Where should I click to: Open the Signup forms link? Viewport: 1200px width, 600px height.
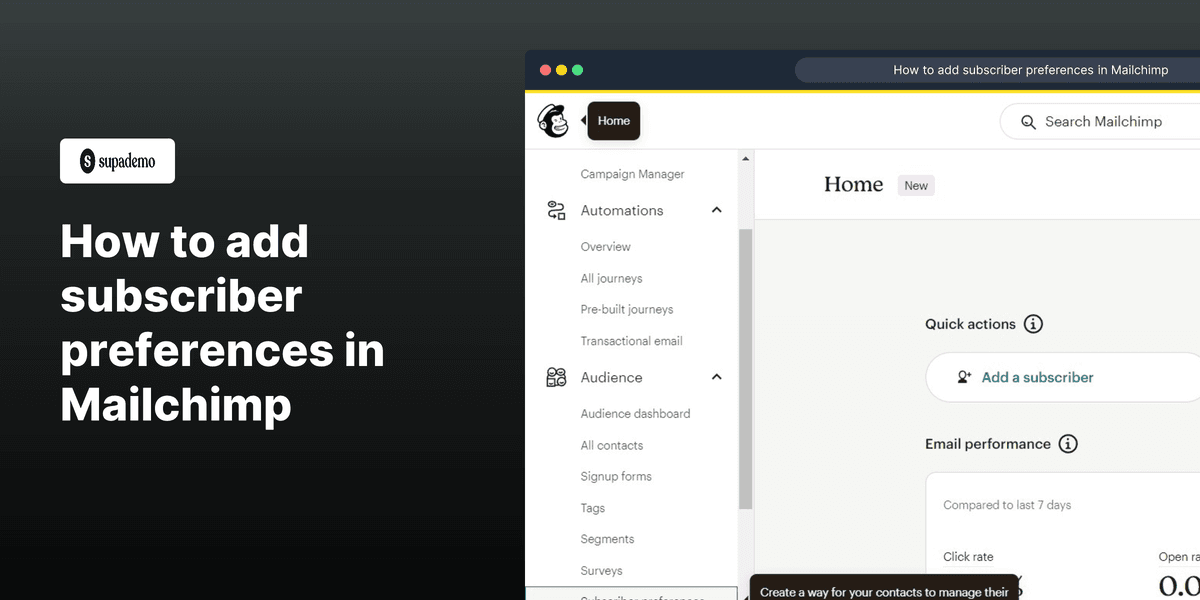coord(616,476)
